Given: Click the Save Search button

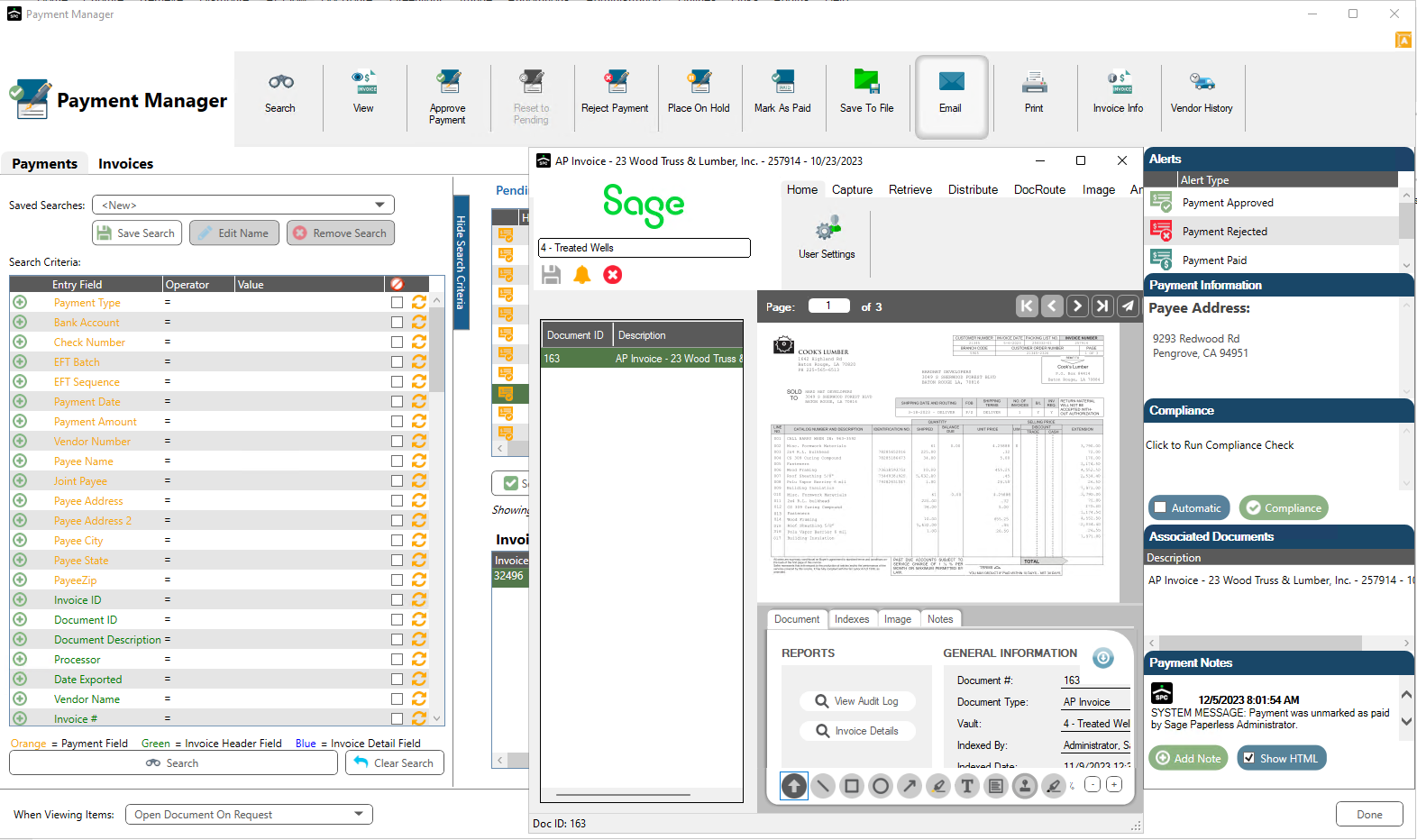Looking at the screenshot, I should coord(137,233).
